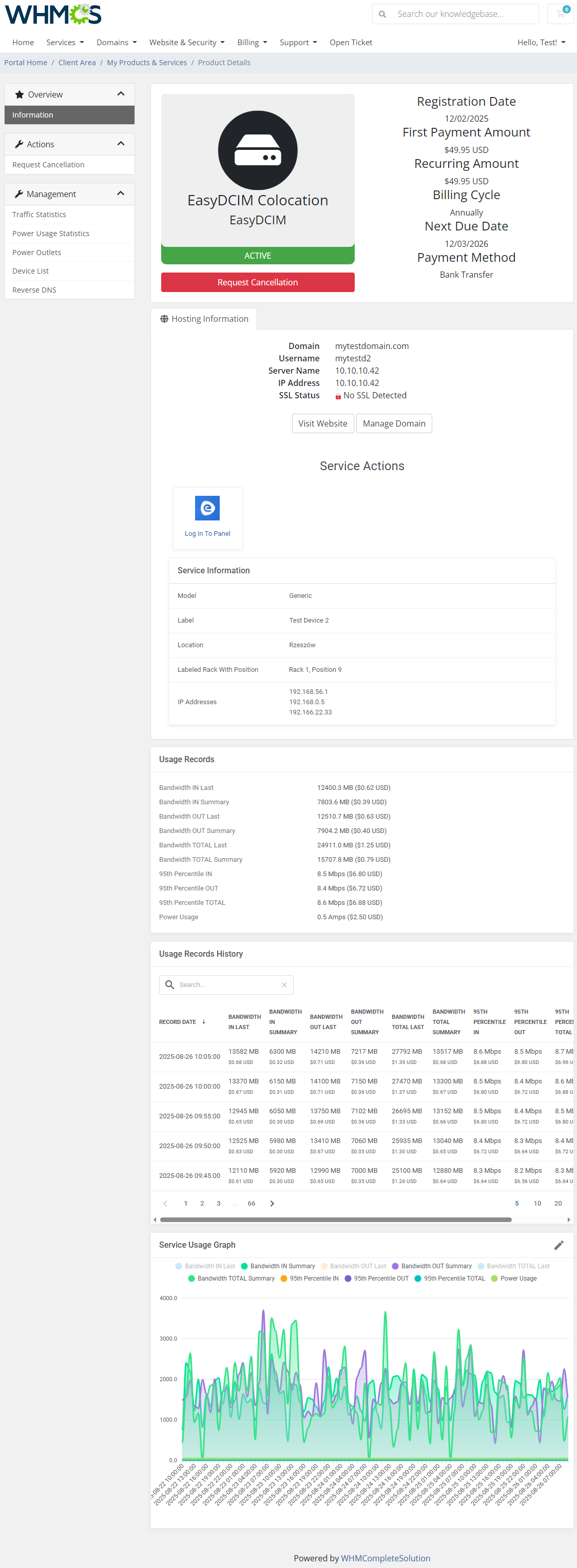Screen dimensions: 577x1568
Task: Select the Hosting Information tab
Action: [x=204, y=319]
